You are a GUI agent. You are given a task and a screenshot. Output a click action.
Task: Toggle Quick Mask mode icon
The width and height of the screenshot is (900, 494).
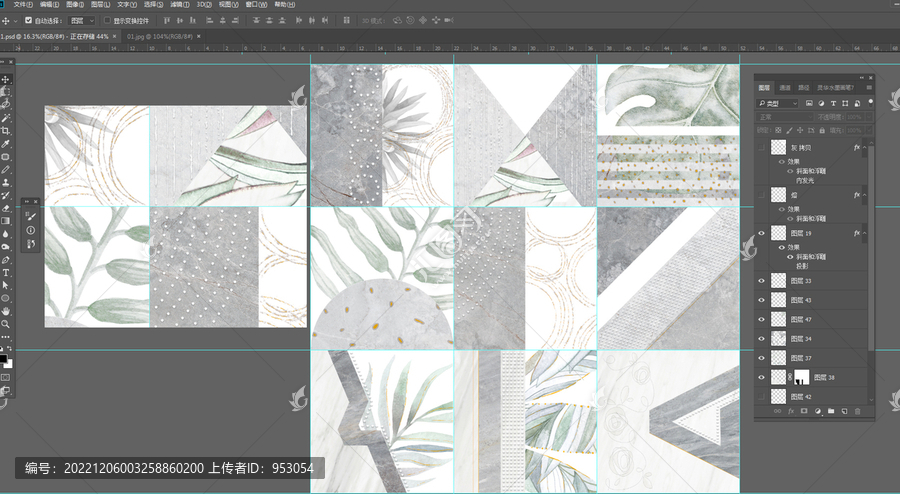pyautogui.click(x=6, y=378)
